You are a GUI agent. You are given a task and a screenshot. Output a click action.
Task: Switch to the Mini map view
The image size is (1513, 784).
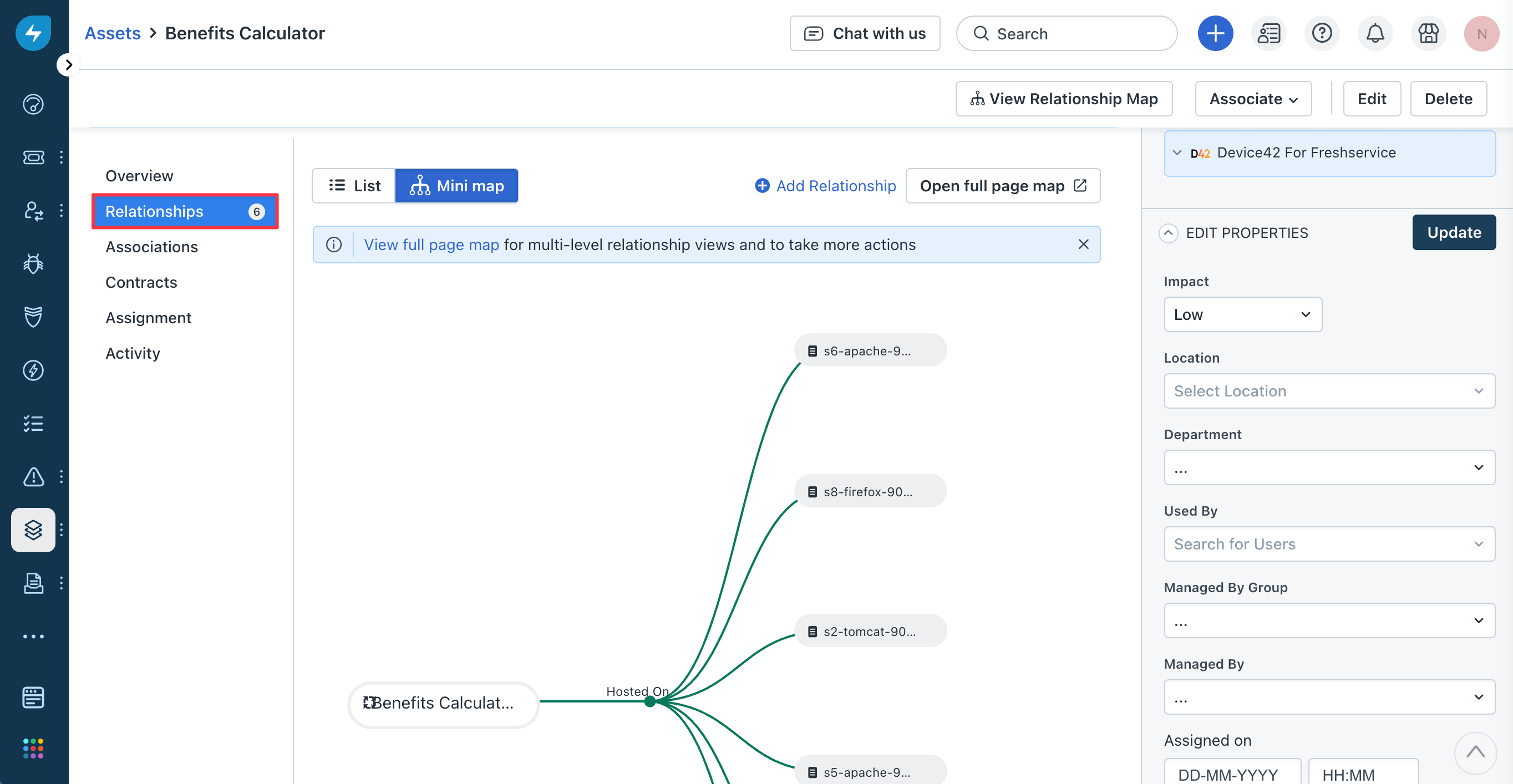pyautogui.click(x=457, y=186)
